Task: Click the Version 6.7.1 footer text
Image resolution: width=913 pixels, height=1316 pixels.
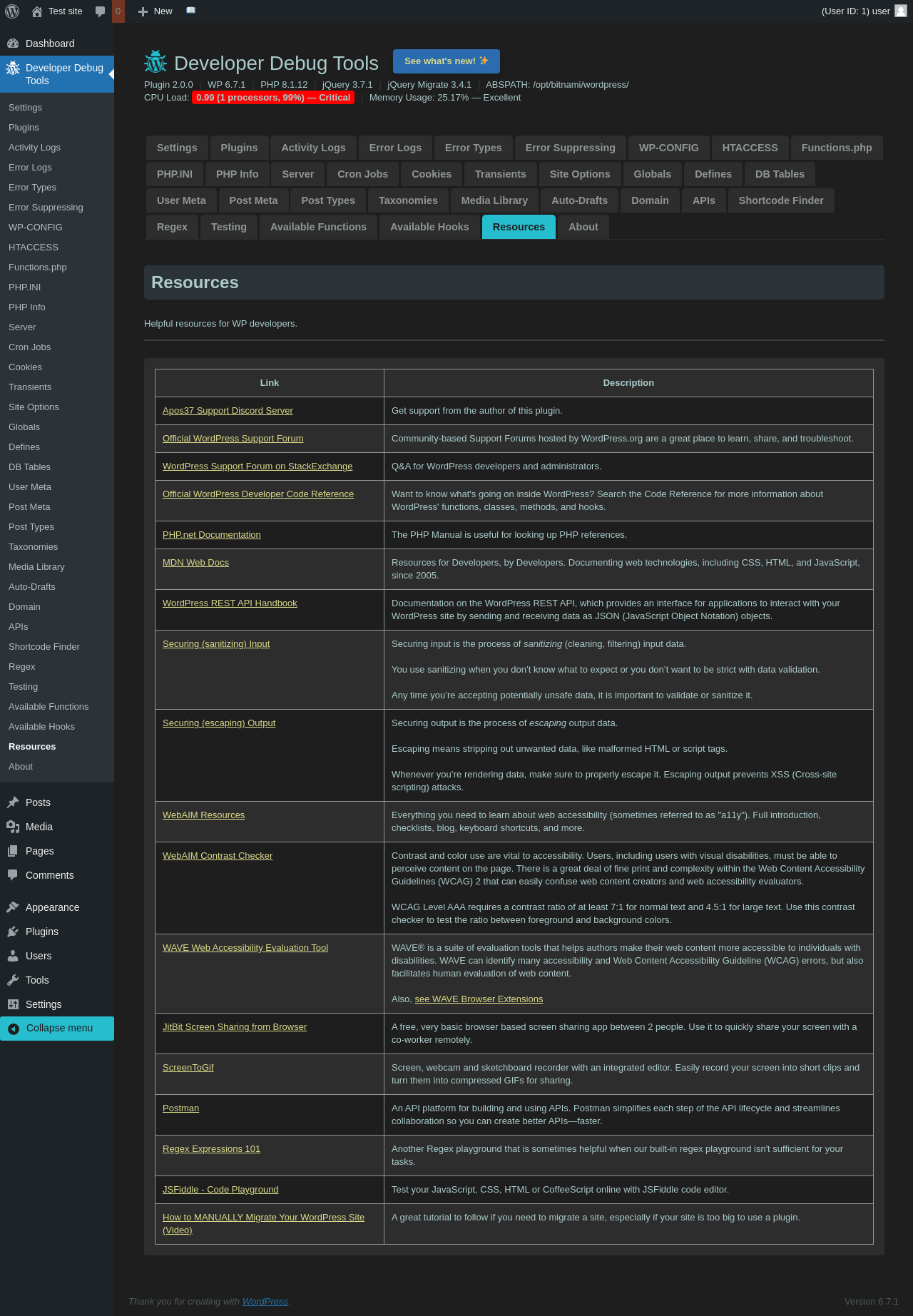Action: tap(872, 1302)
